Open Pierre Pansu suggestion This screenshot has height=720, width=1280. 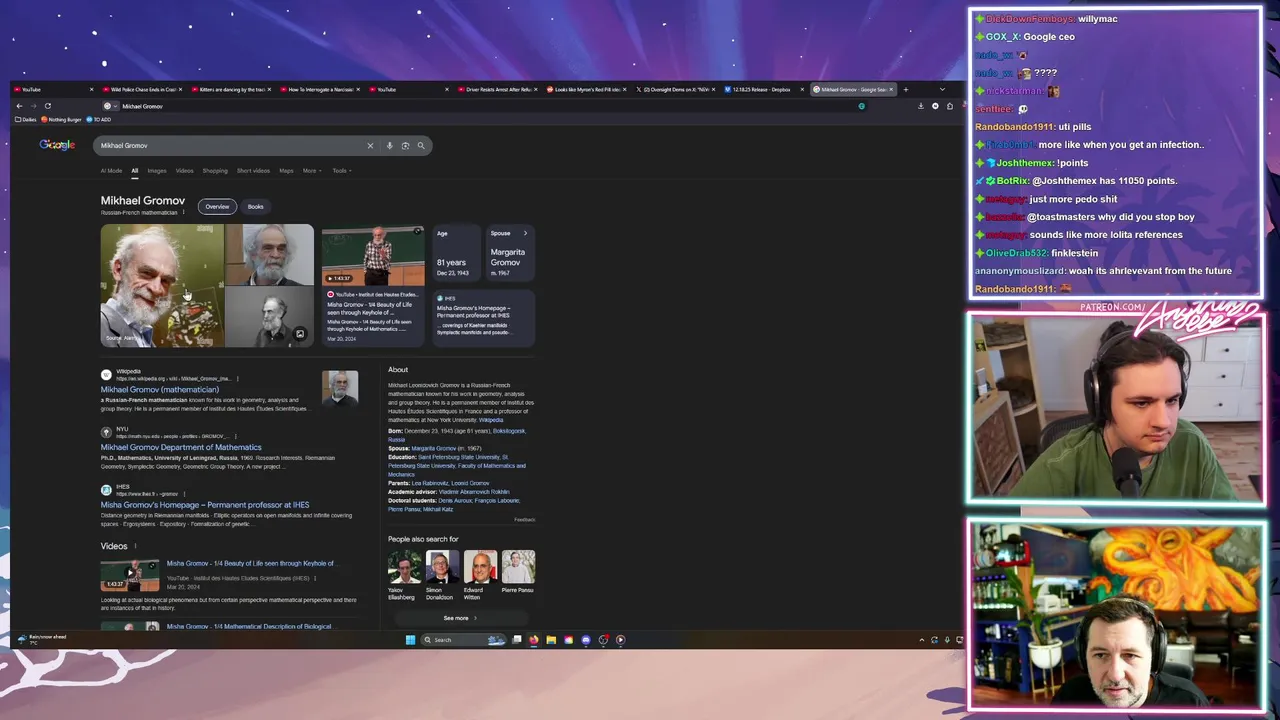(518, 574)
